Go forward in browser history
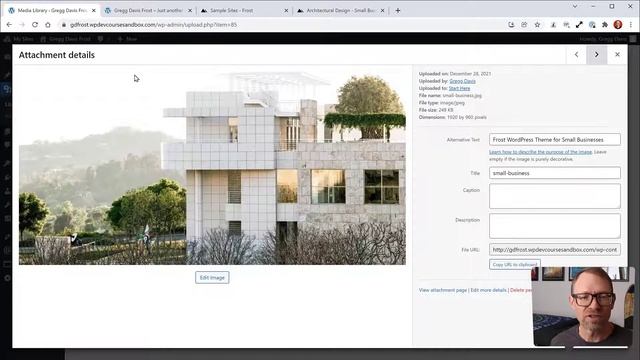Screen dimensions: 640x360 (x=22, y=25)
